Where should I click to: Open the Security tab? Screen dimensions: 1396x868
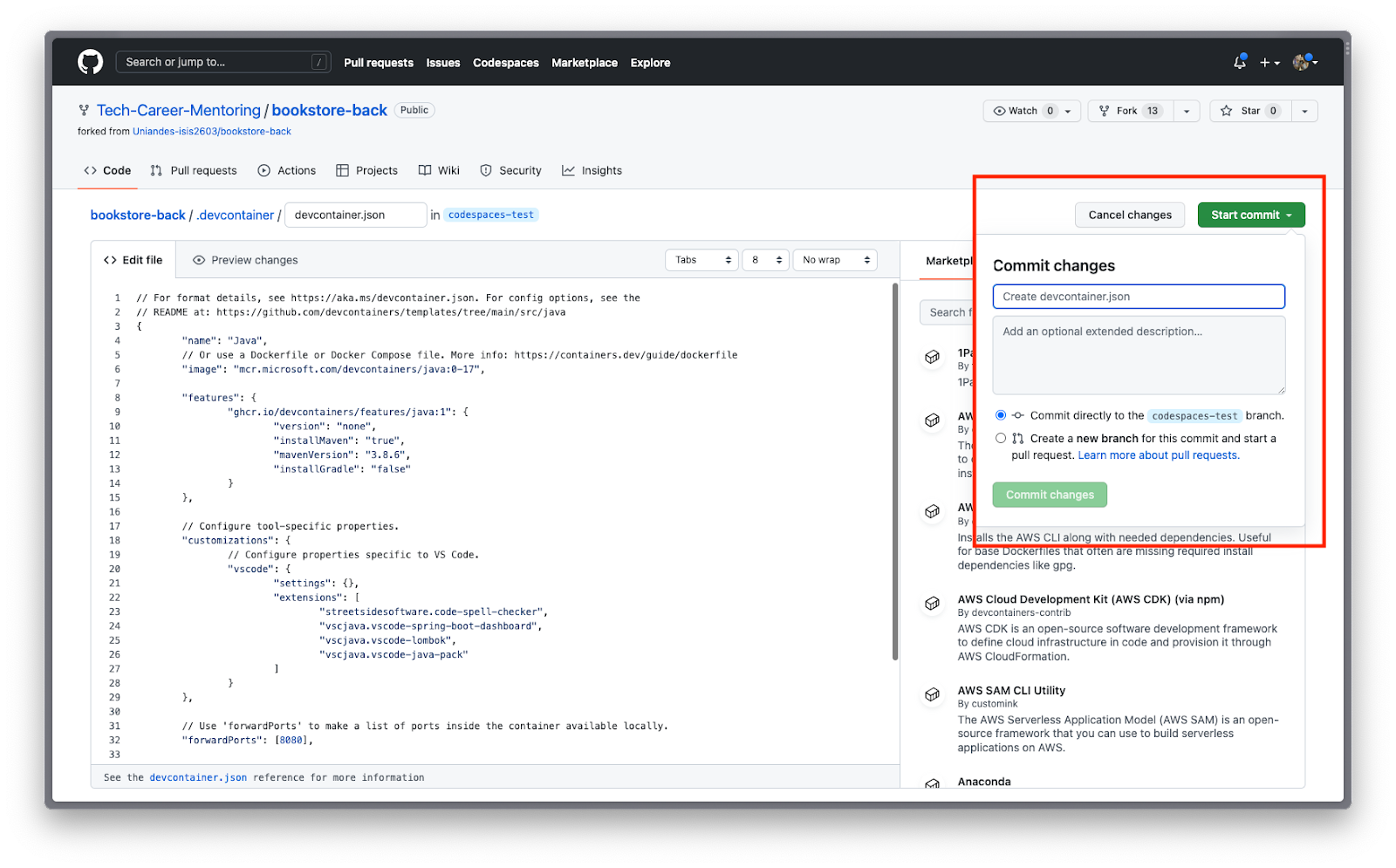coord(511,170)
